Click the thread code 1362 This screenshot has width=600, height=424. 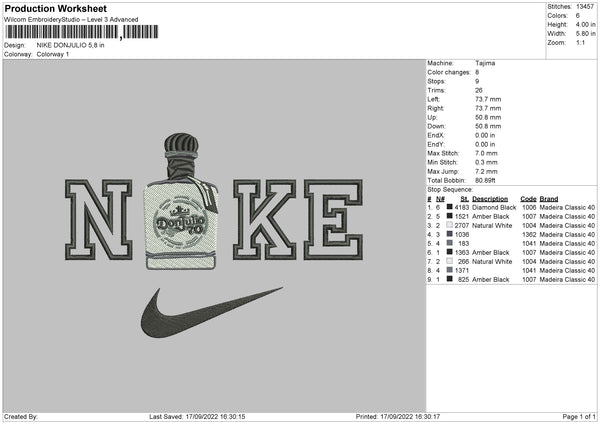tap(529, 235)
